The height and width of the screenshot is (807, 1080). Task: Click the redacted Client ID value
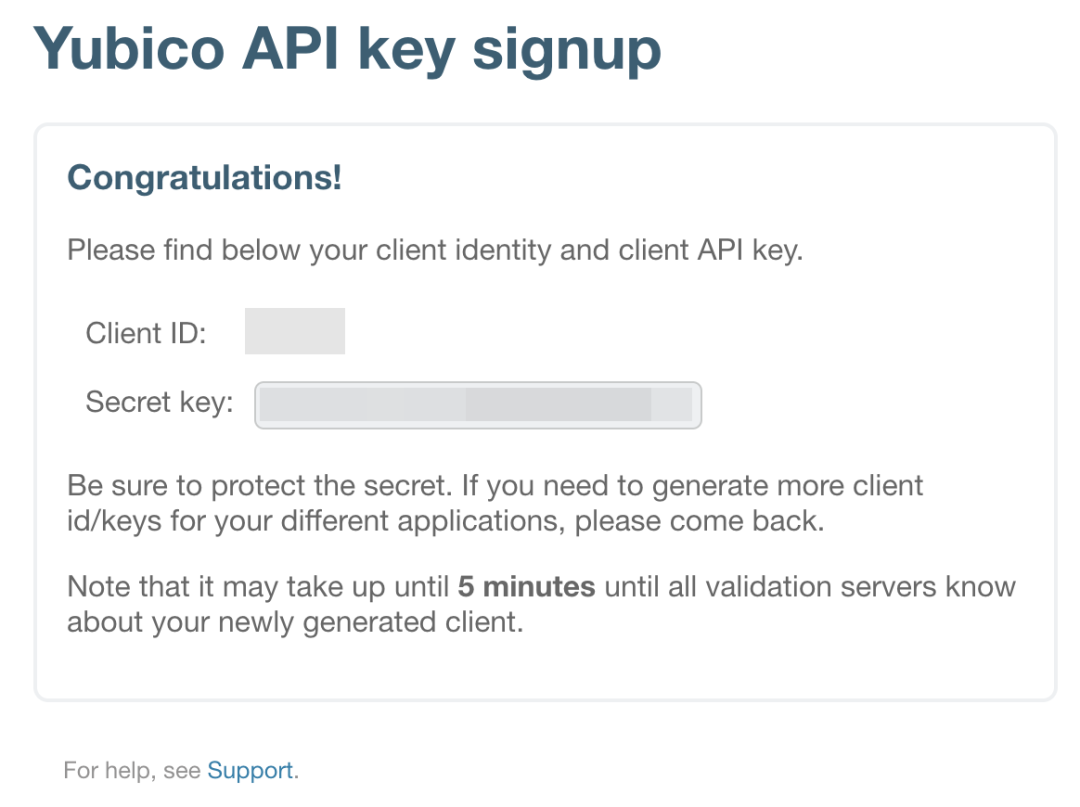pyautogui.click(x=294, y=331)
